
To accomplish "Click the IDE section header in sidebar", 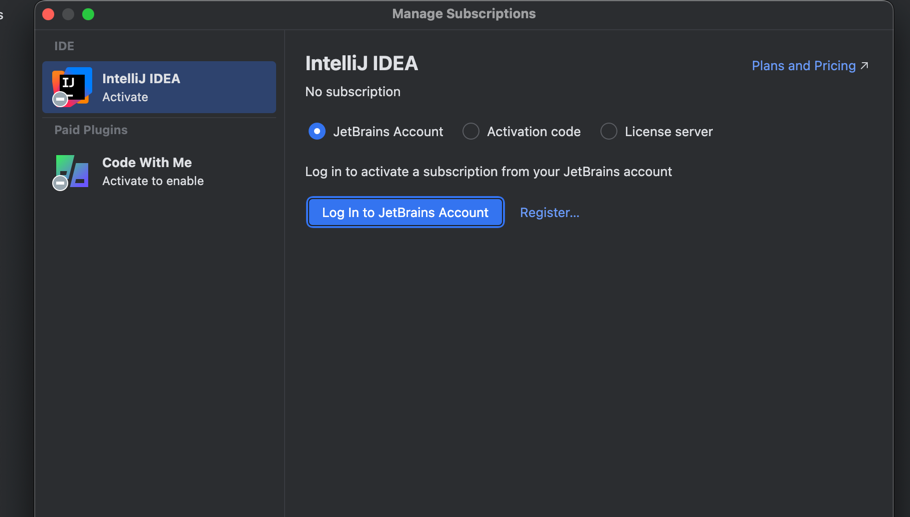I will [64, 46].
